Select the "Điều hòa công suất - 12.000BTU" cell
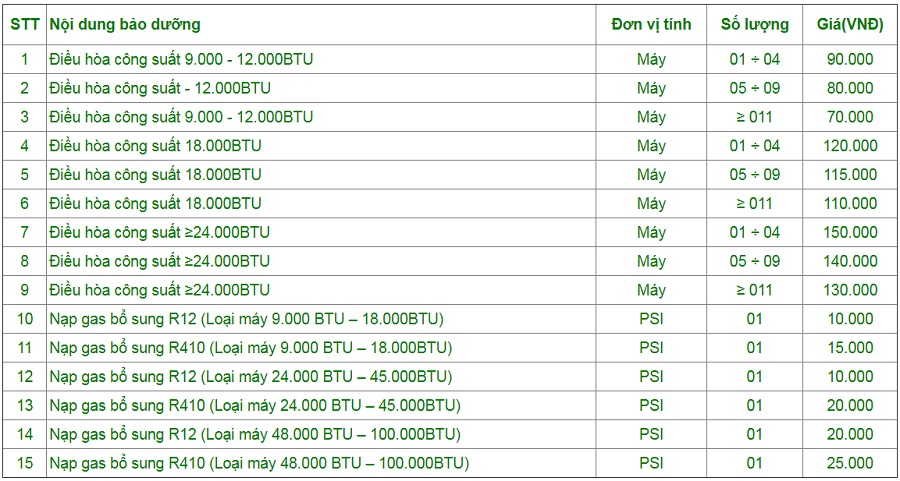Image resolution: width=900 pixels, height=481 pixels. 160,88
